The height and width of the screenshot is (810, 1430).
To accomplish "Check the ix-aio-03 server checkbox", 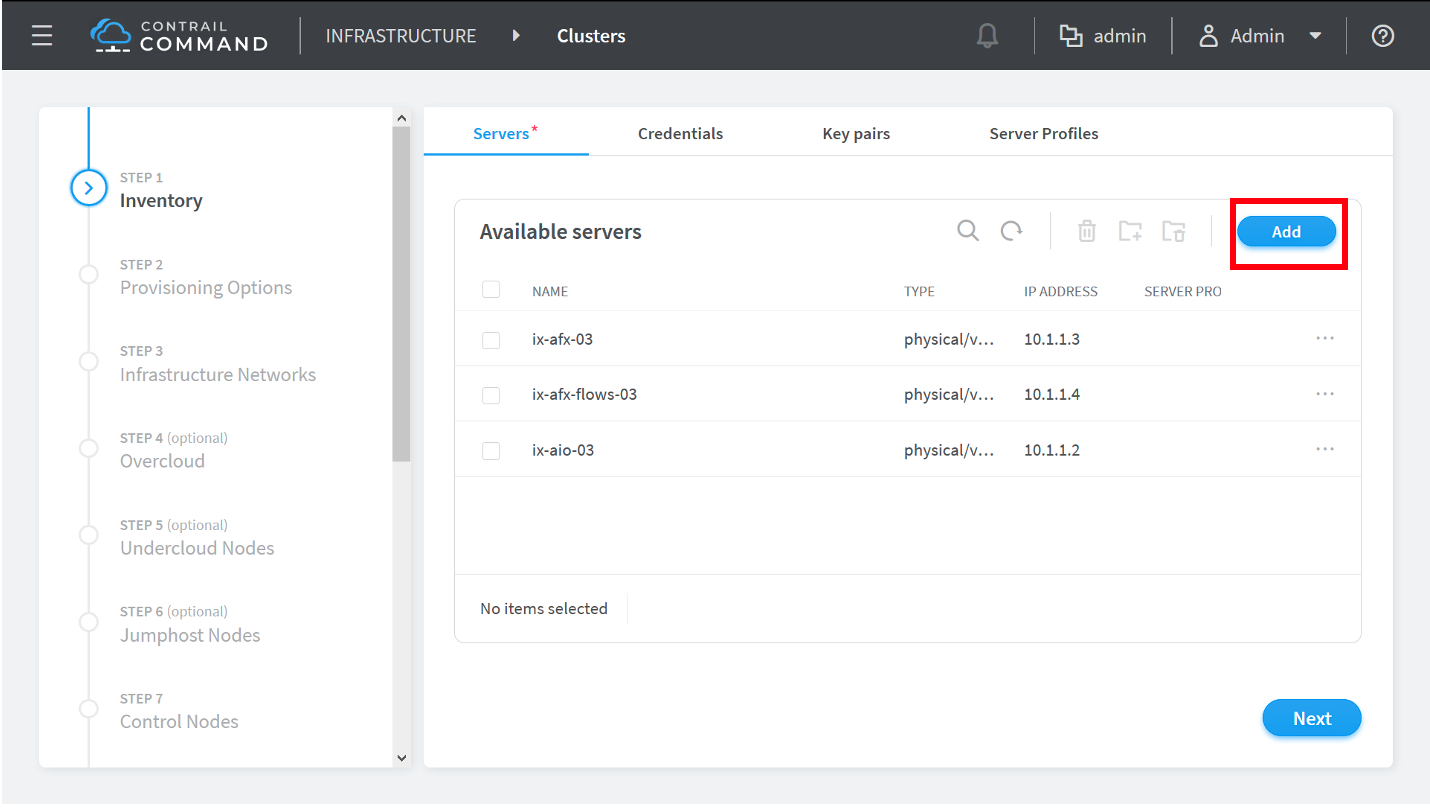I will pyautogui.click(x=491, y=451).
